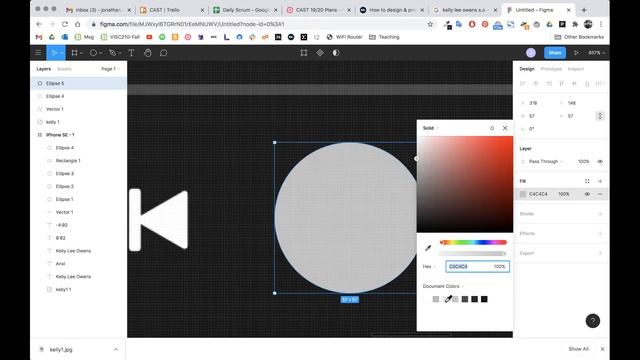Viewport: 640px width, 360px height.
Task: Open the Solid fill type dropdown
Action: coord(431,128)
